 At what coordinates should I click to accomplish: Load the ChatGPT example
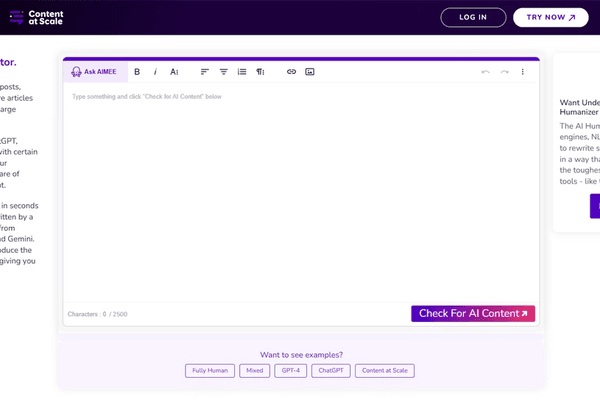click(x=331, y=370)
